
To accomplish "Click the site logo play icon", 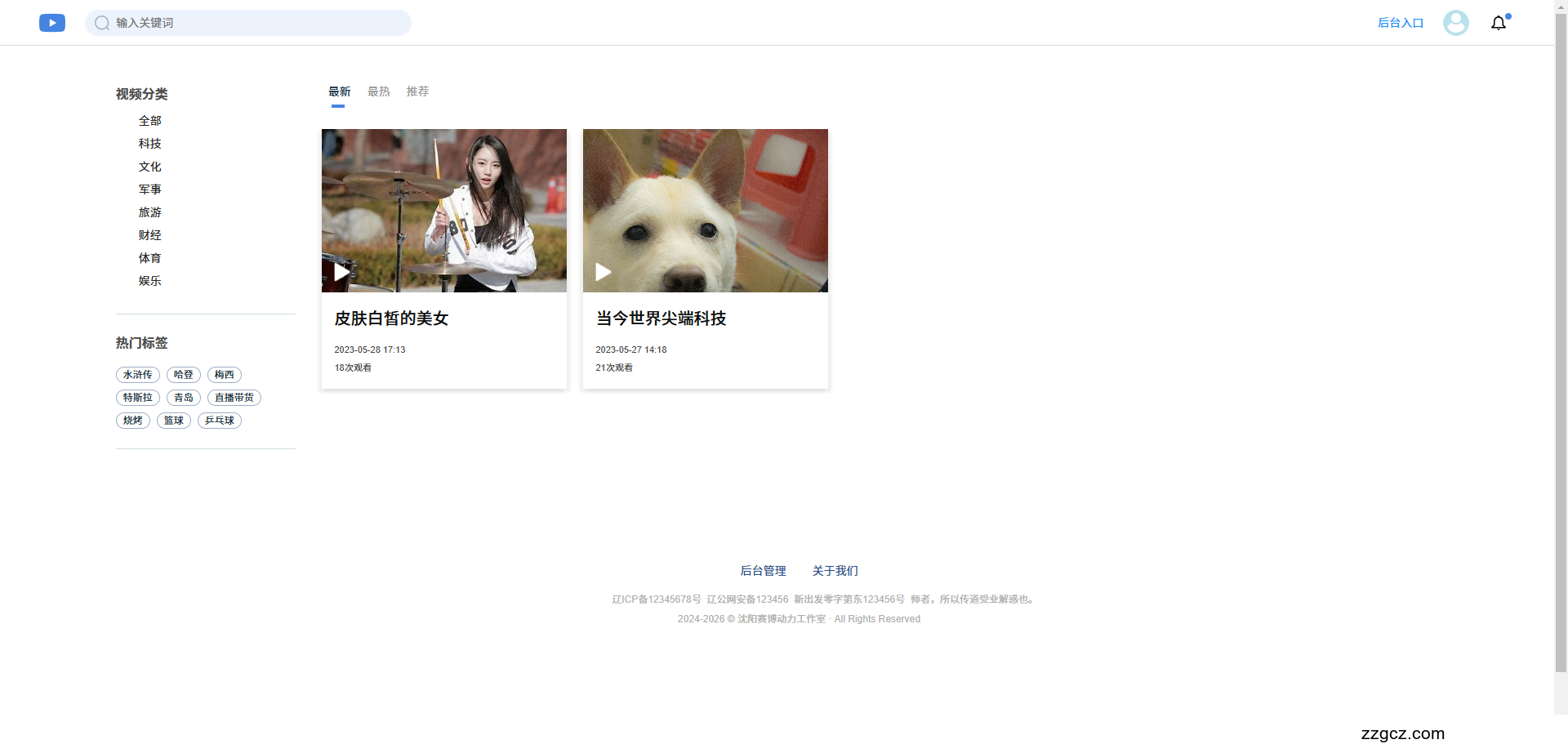I will 51,23.
